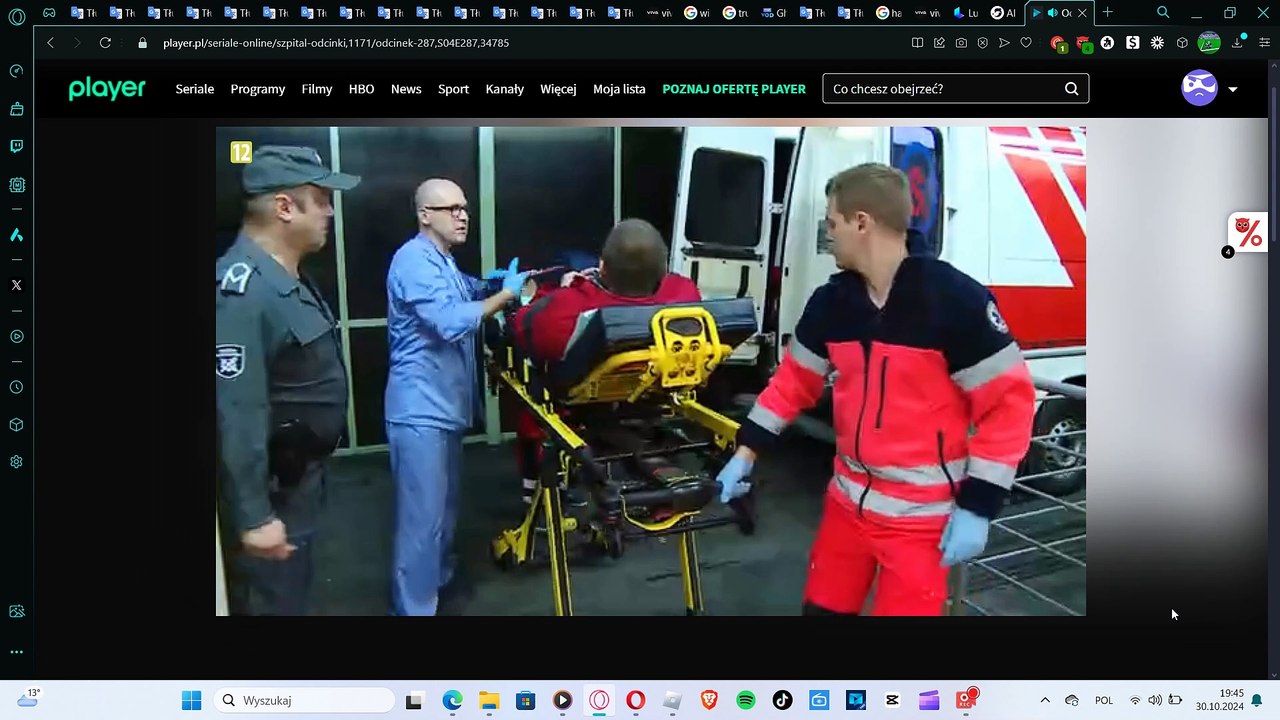Open TikTok from the taskbar

pyautogui.click(x=782, y=701)
